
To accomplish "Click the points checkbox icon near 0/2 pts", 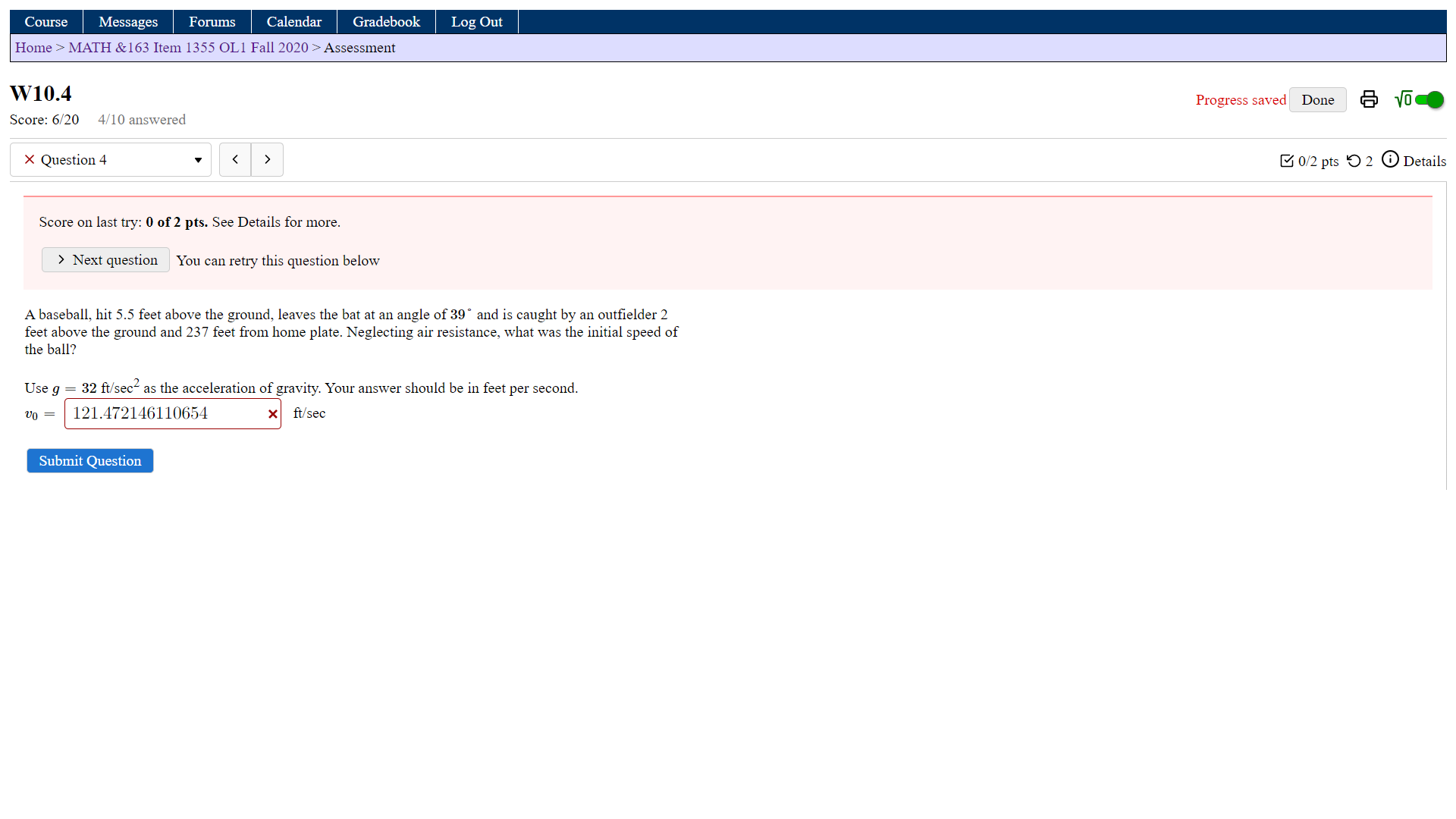I will tap(1287, 161).
